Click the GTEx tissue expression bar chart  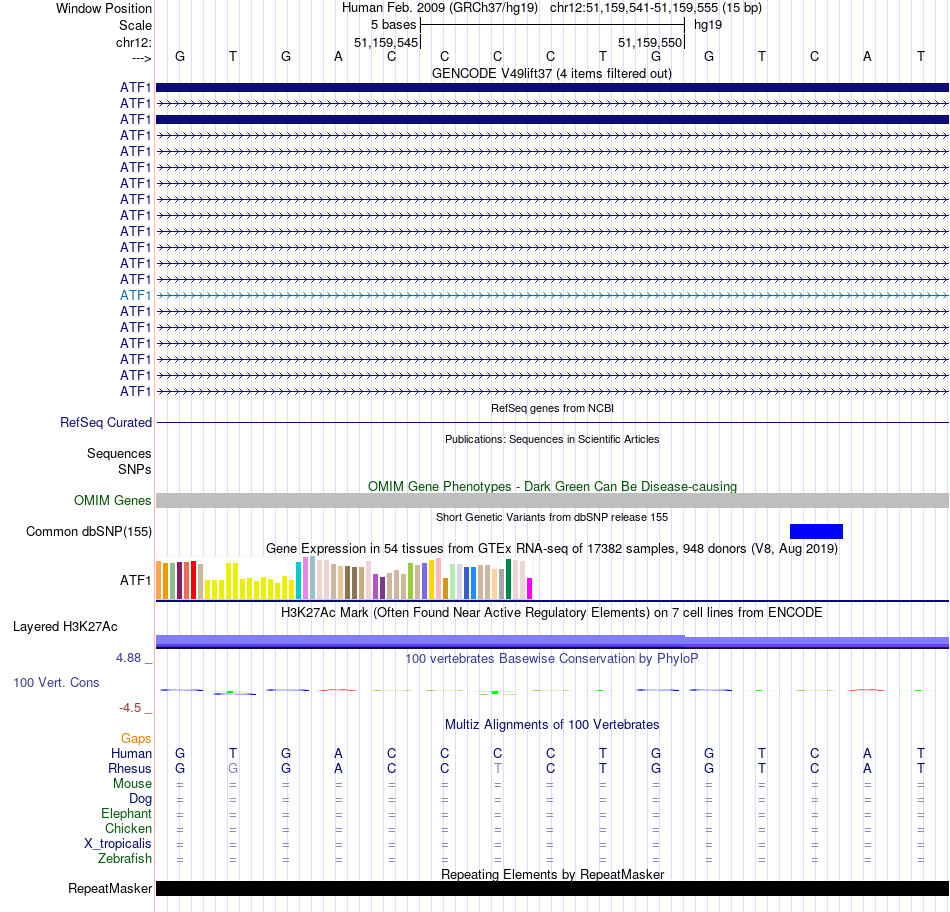coord(344,578)
